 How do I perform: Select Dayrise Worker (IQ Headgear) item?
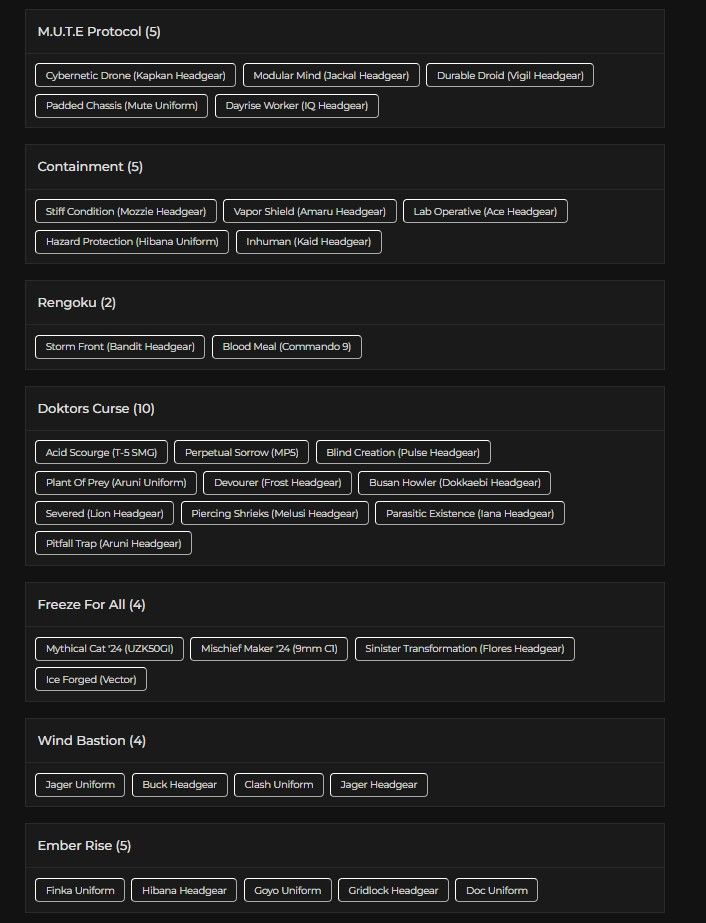297,106
